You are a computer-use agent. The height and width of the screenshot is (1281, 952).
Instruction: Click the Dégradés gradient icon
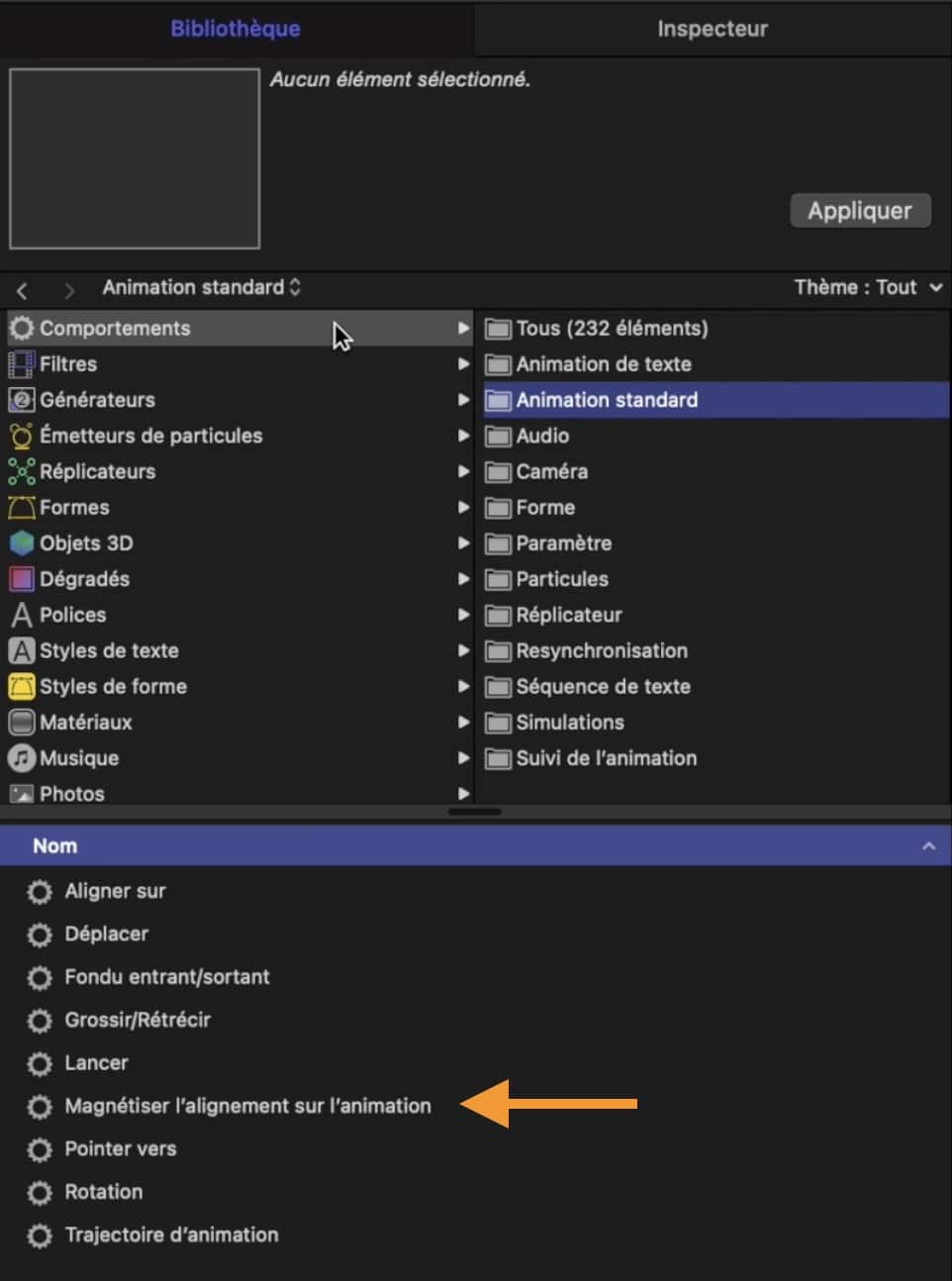pos(21,578)
